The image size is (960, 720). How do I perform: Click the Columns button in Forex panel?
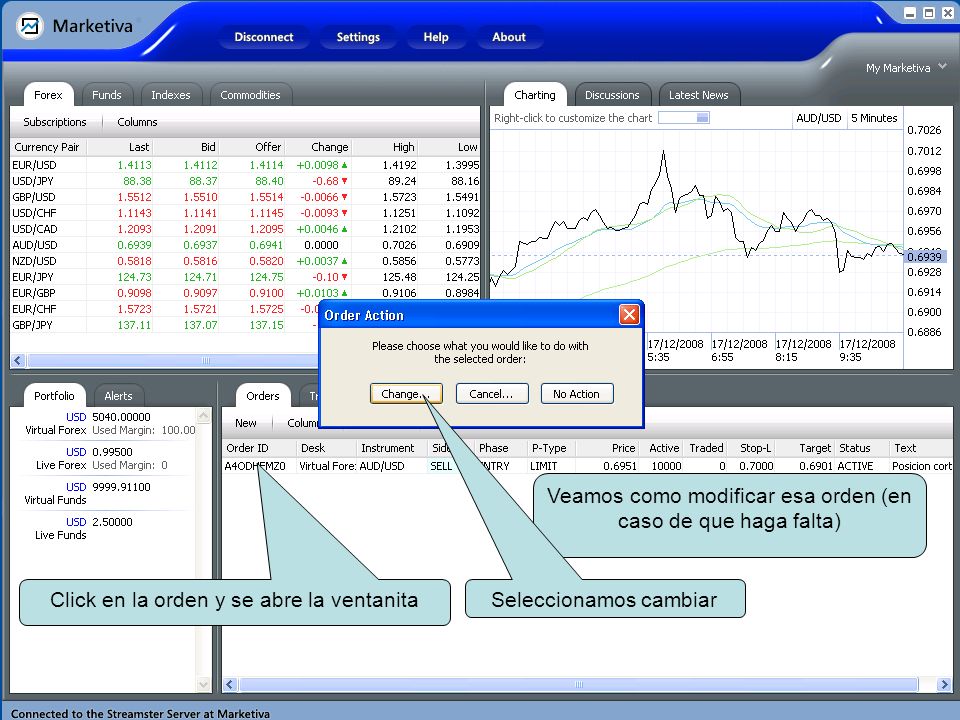click(x=137, y=122)
